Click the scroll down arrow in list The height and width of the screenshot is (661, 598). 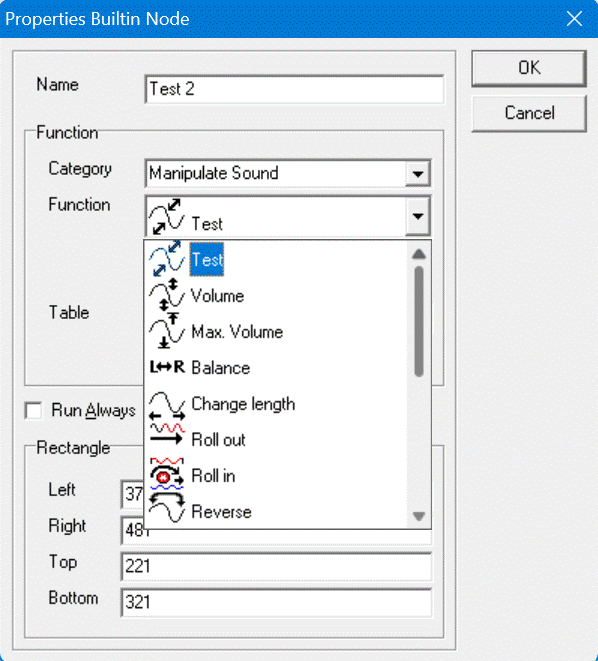click(x=418, y=516)
